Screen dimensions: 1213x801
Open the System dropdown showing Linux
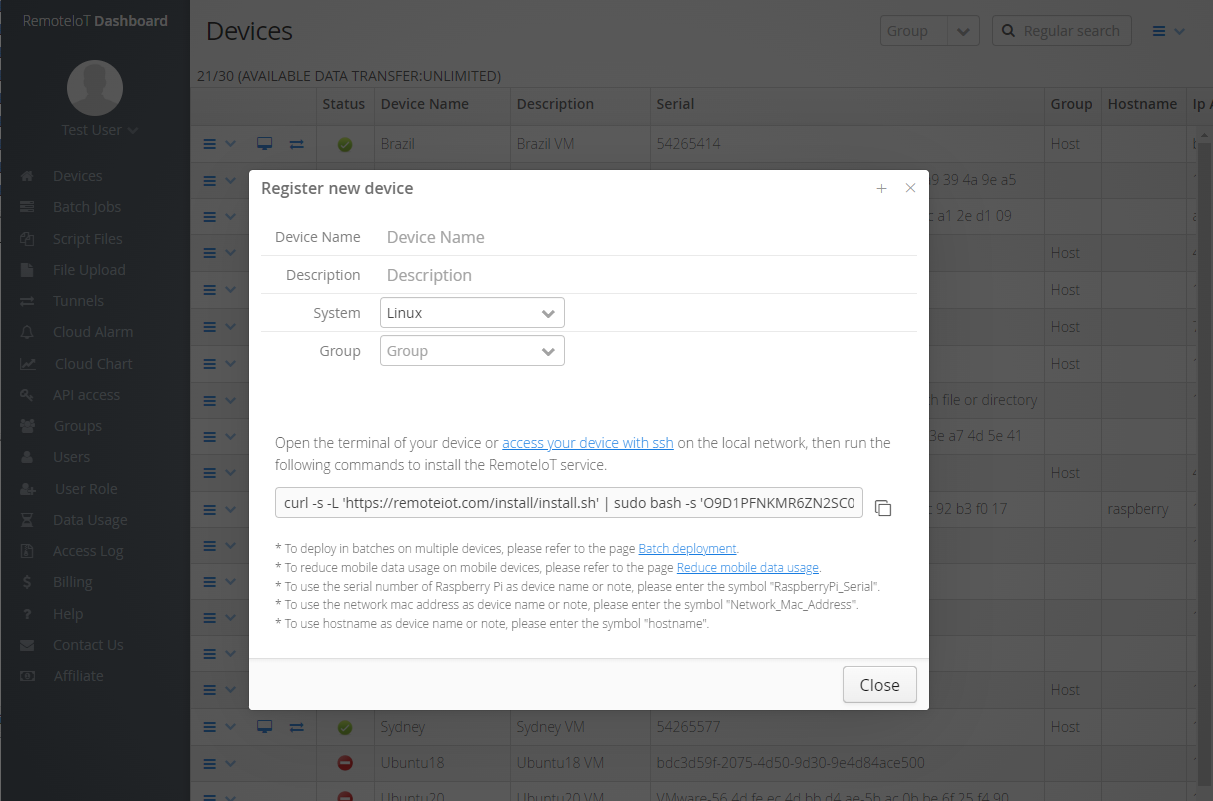pyautogui.click(x=472, y=313)
